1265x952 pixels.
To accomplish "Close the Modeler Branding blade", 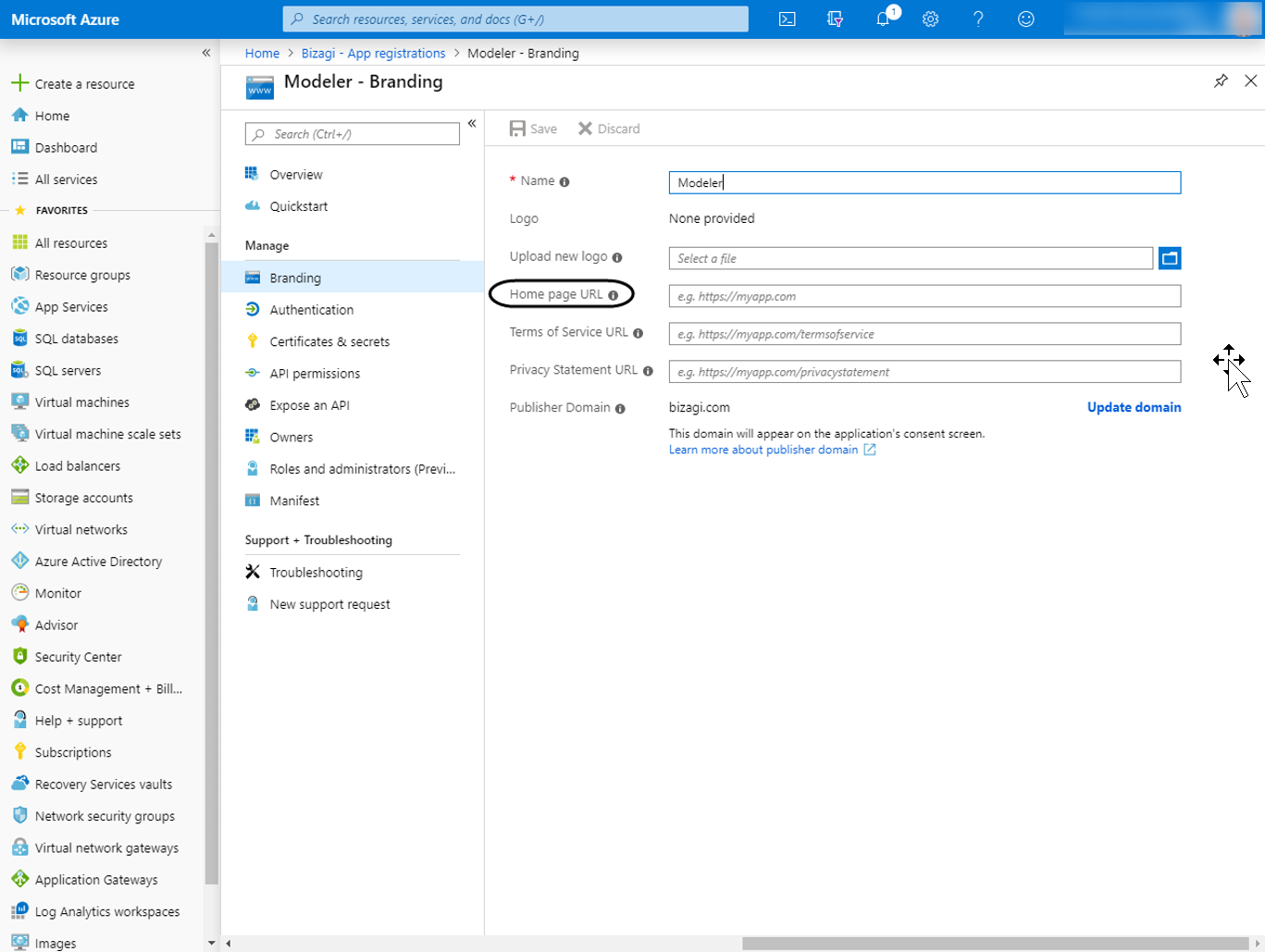I will [1251, 81].
